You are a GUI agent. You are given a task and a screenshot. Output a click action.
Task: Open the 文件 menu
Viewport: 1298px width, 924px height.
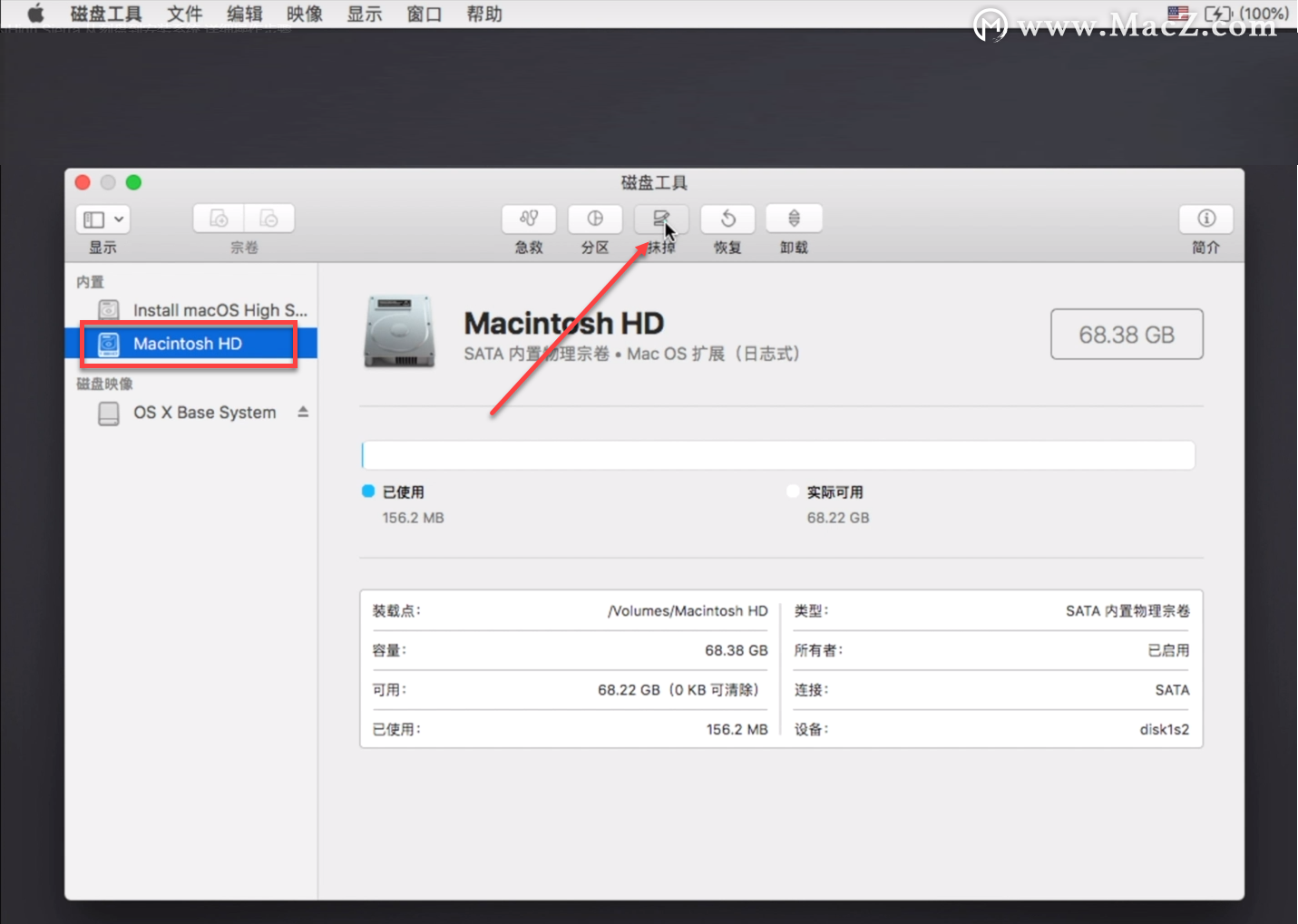(184, 14)
